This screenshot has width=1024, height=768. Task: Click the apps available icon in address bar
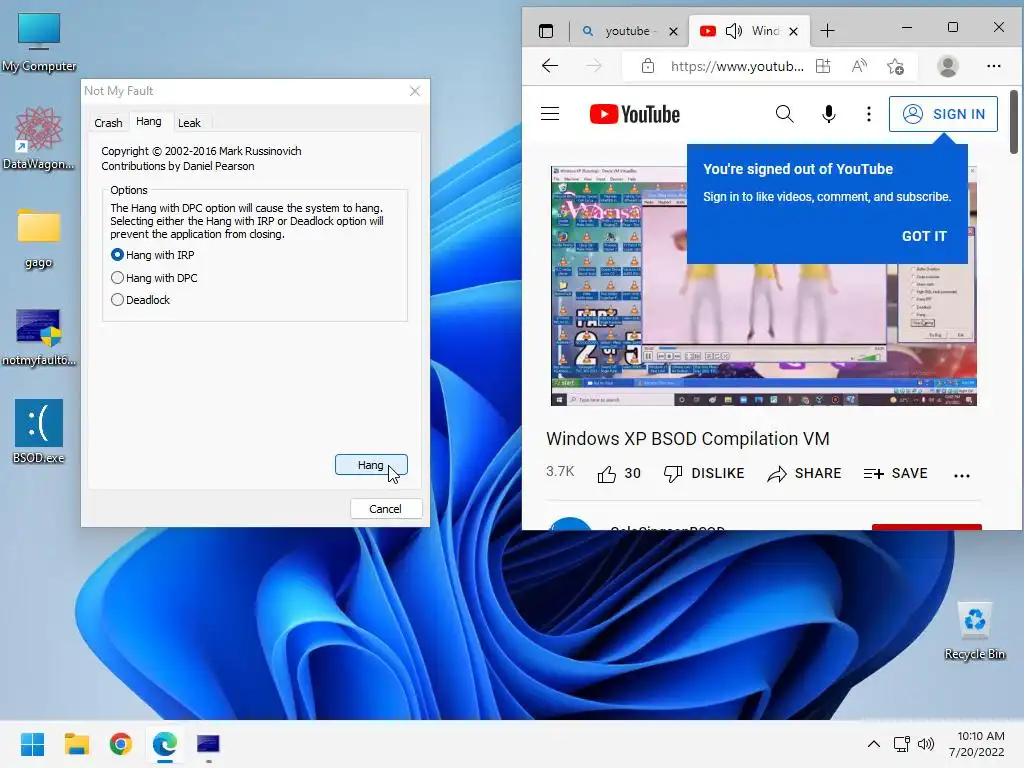click(x=823, y=66)
